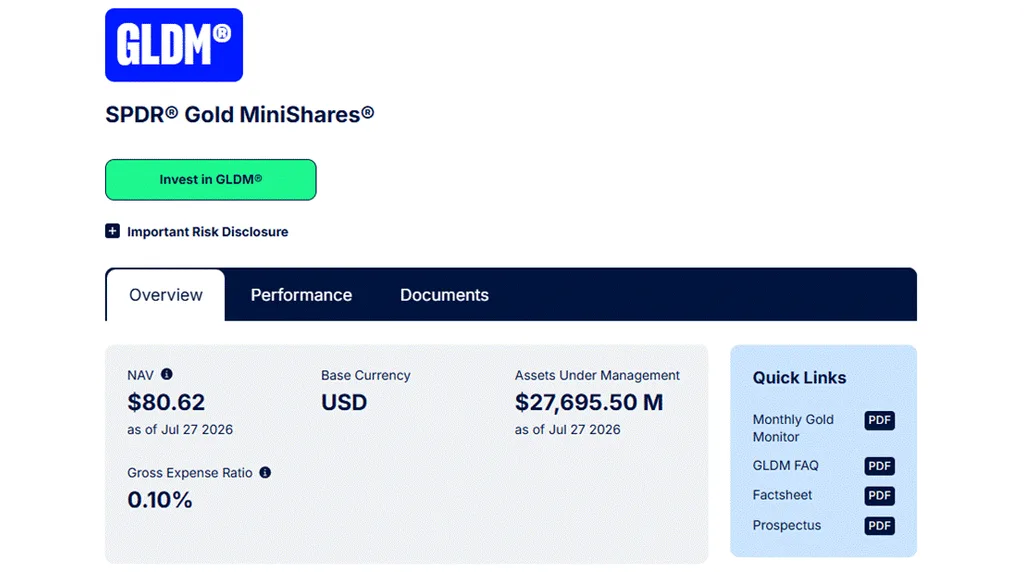Screen dimensions: 1024x572
Task: Click the Quick Links heading
Action: click(x=799, y=377)
